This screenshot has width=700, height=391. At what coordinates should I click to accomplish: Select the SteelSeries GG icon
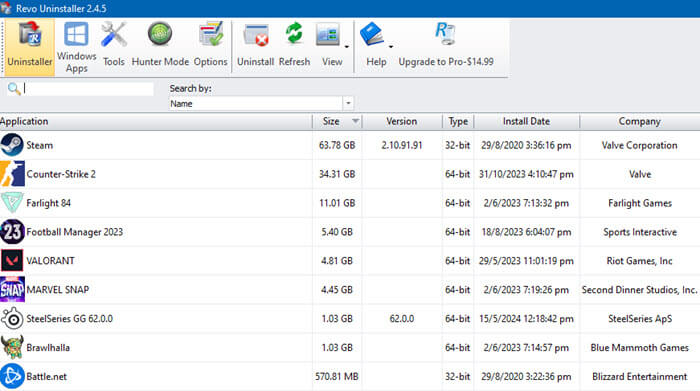12,319
